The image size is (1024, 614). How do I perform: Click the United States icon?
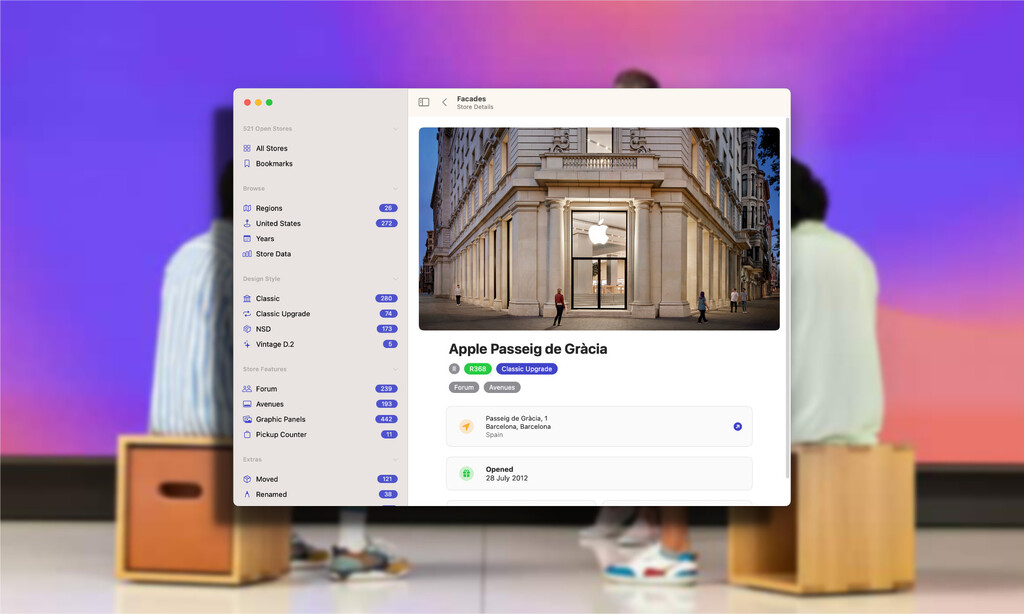(247, 223)
